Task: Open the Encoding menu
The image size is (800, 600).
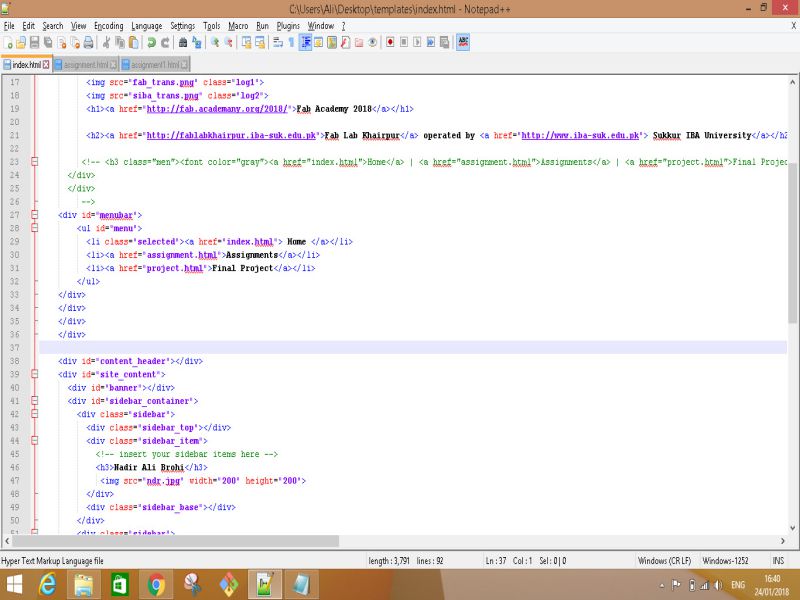Action: pyautogui.click(x=109, y=26)
